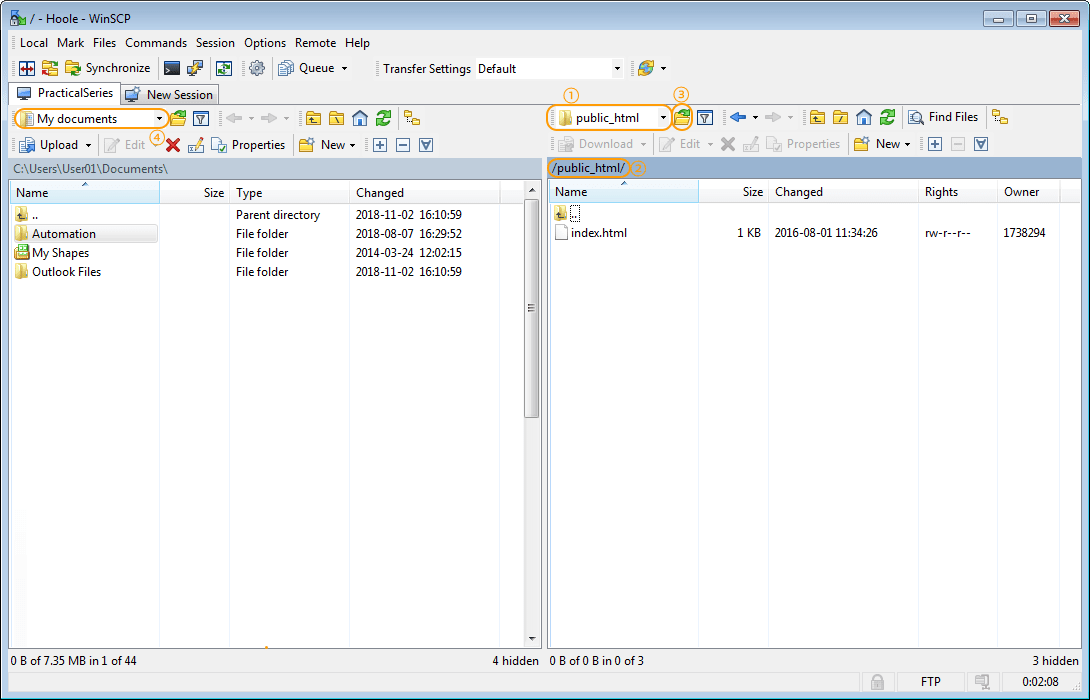Sort local files by Type column

coord(289,193)
